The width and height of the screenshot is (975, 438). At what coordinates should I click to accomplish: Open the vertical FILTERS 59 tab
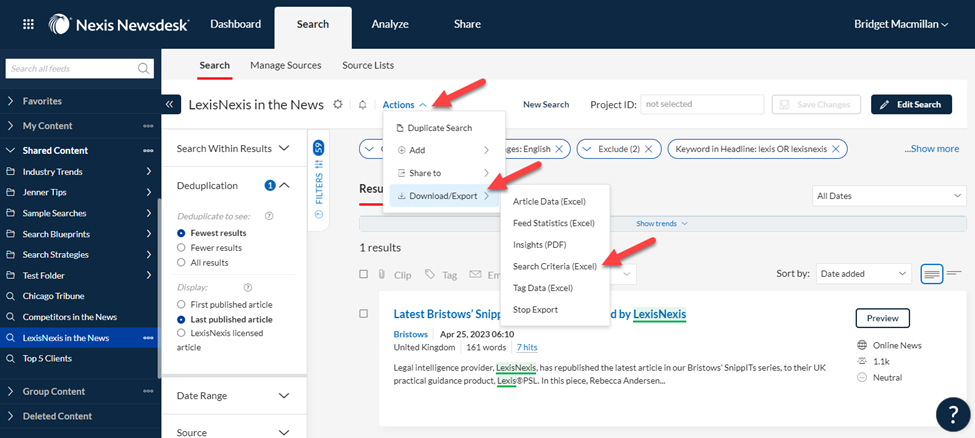click(x=319, y=180)
